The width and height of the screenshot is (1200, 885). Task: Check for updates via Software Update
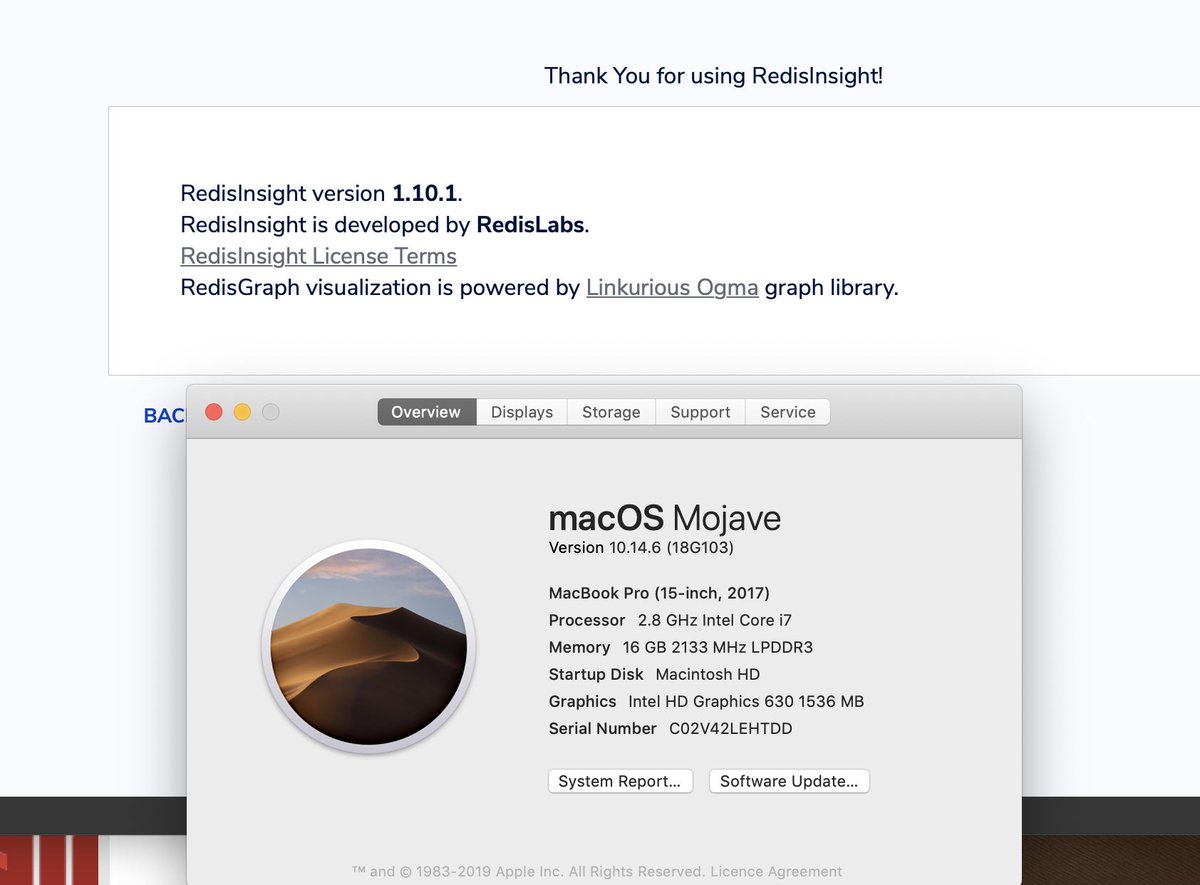[789, 781]
